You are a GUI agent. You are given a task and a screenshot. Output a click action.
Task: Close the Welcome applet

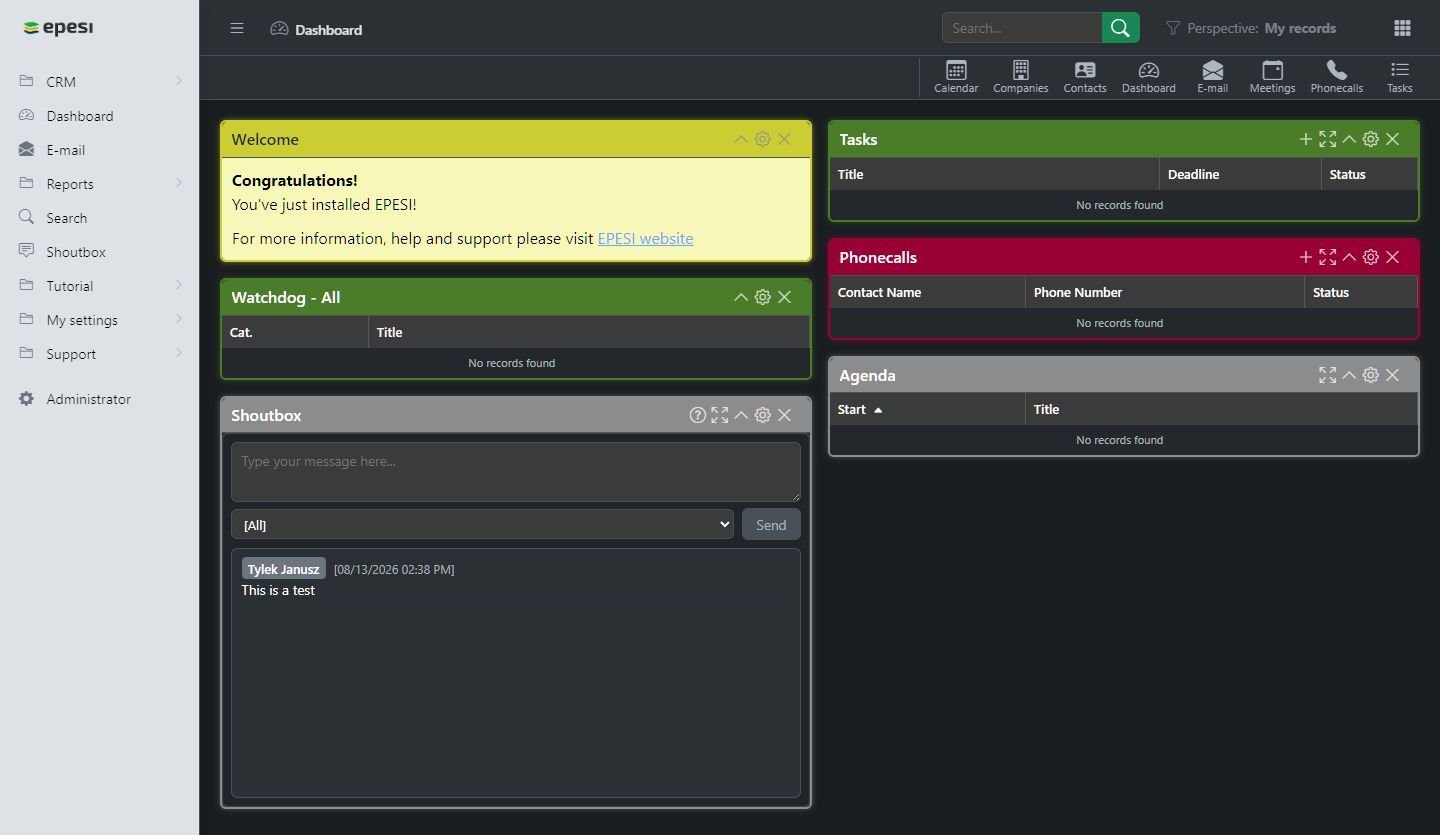[x=784, y=139]
